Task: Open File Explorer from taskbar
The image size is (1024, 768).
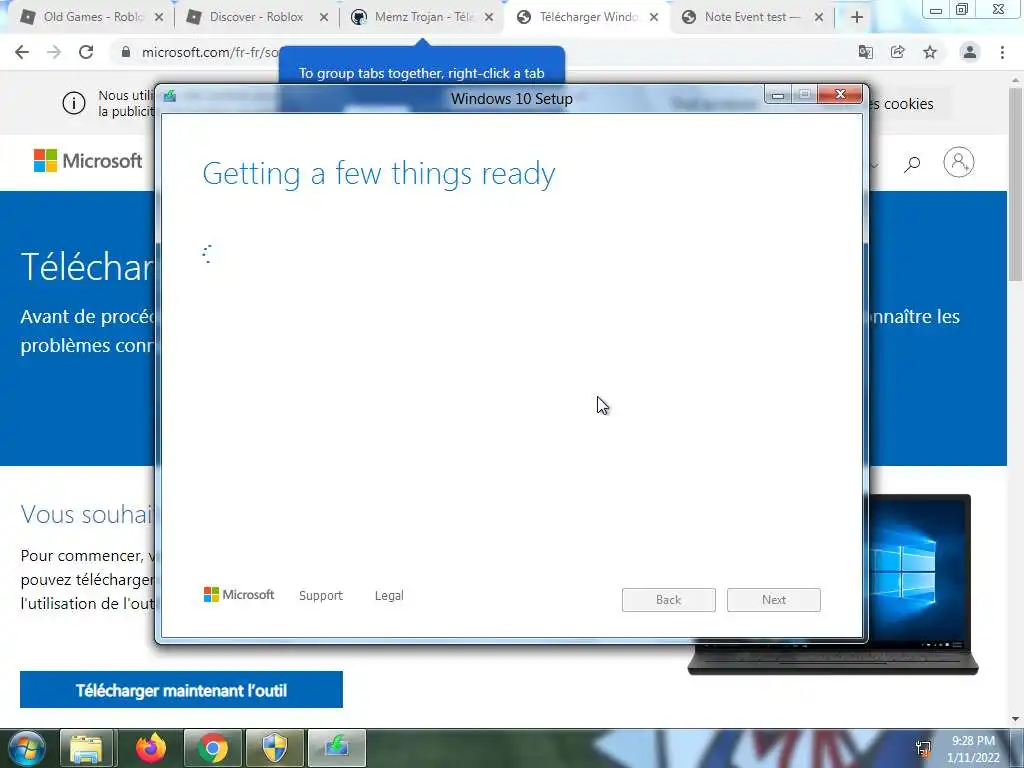Action: point(87,748)
